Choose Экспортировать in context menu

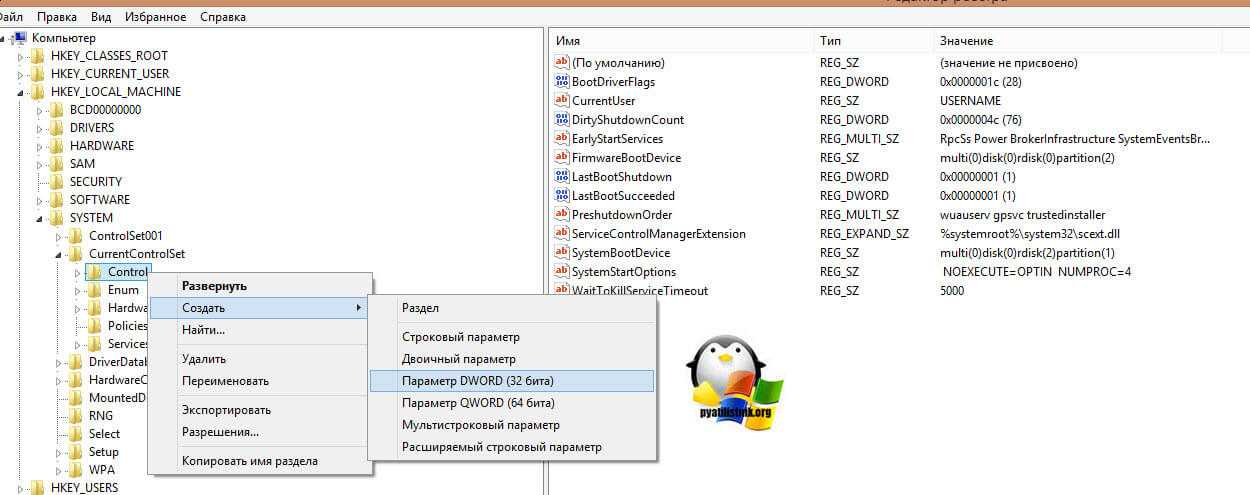pyautogui.click(x=260, y=410)
